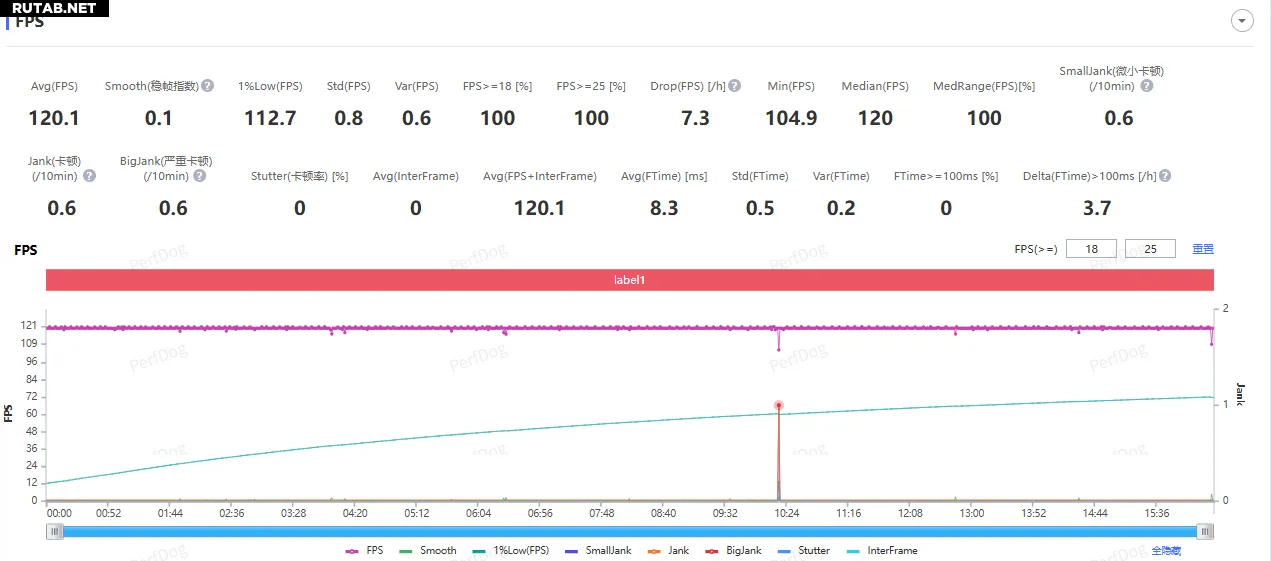The image size is (1271, 561).
Task: Toggle Smooth series in chart legend
Action: (x=428, y=550)
